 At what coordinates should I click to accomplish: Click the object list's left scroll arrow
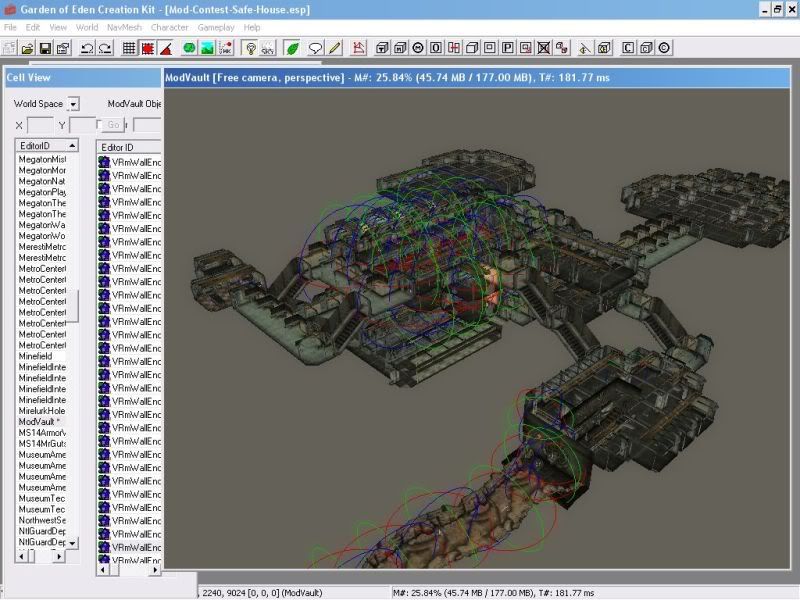point(103,570)
